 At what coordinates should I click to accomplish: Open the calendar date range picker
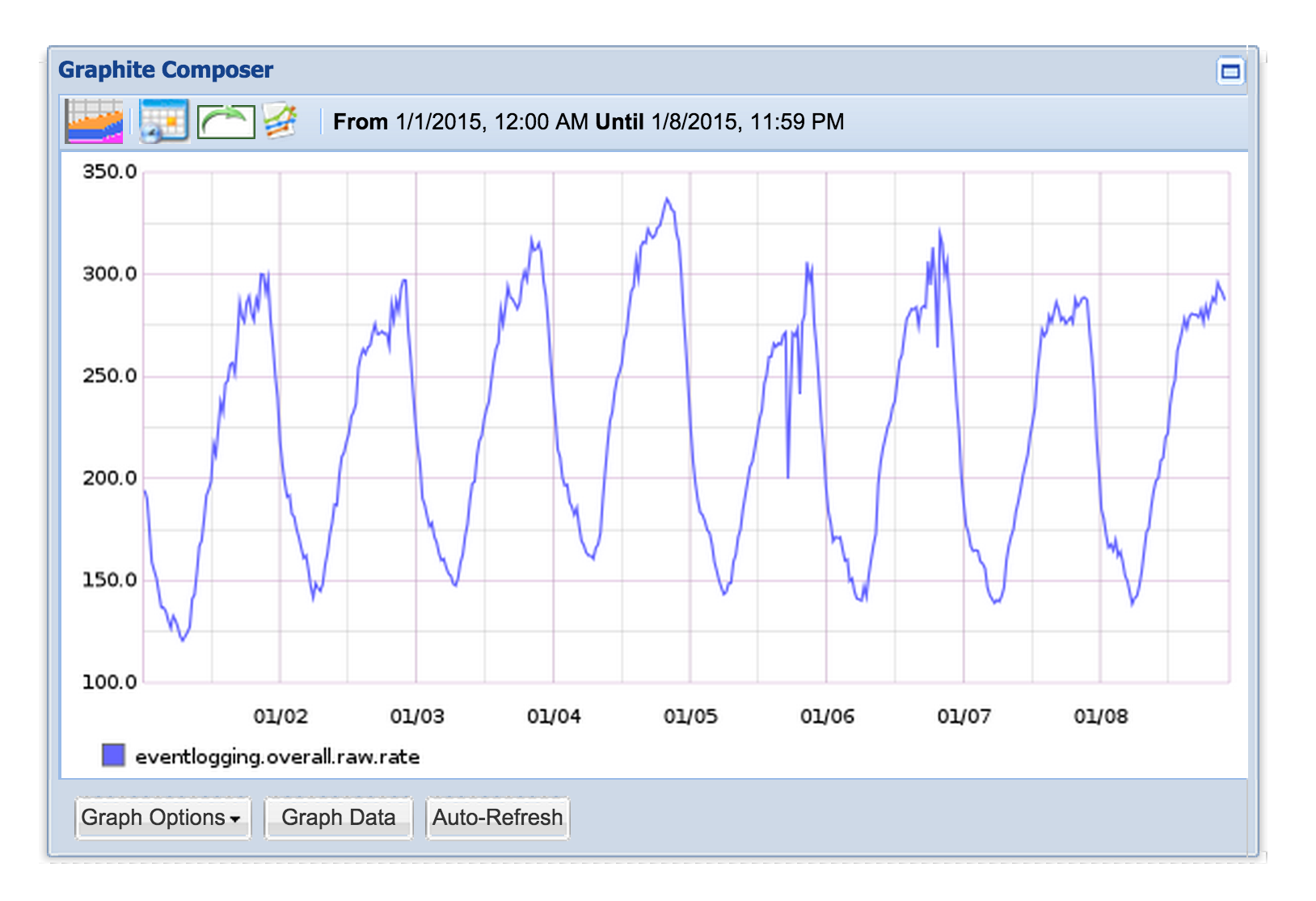(x=163, y=121)
